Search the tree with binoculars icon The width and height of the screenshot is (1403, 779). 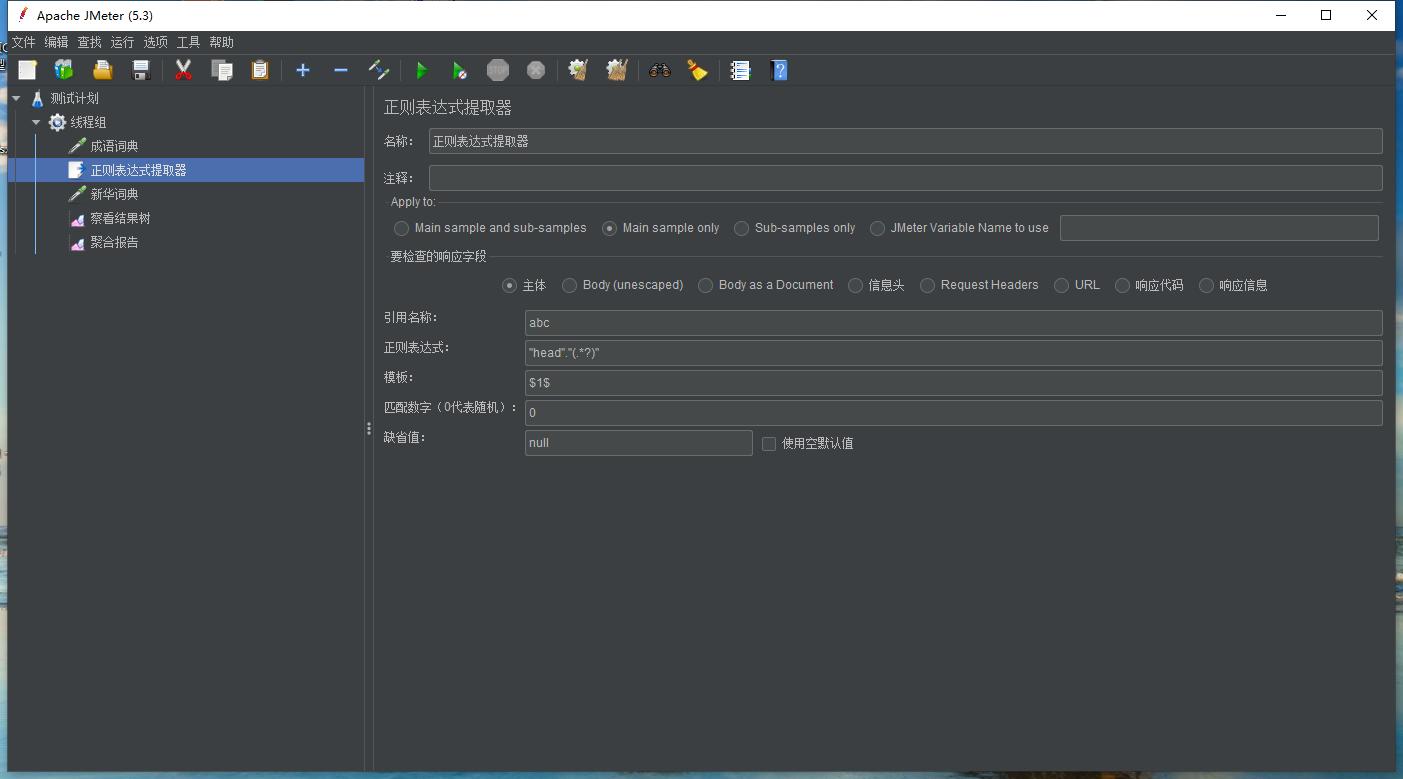pos(659,70)
